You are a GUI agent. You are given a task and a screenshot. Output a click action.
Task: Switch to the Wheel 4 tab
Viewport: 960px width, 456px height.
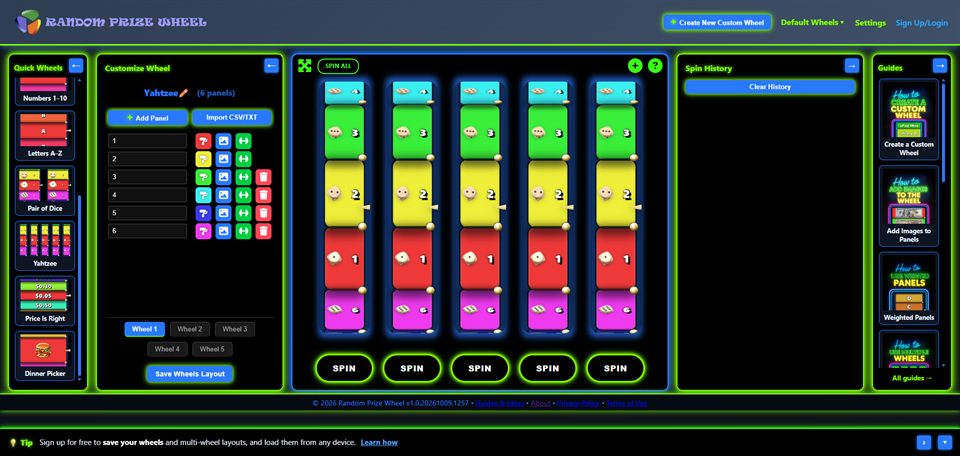point(167,349)
